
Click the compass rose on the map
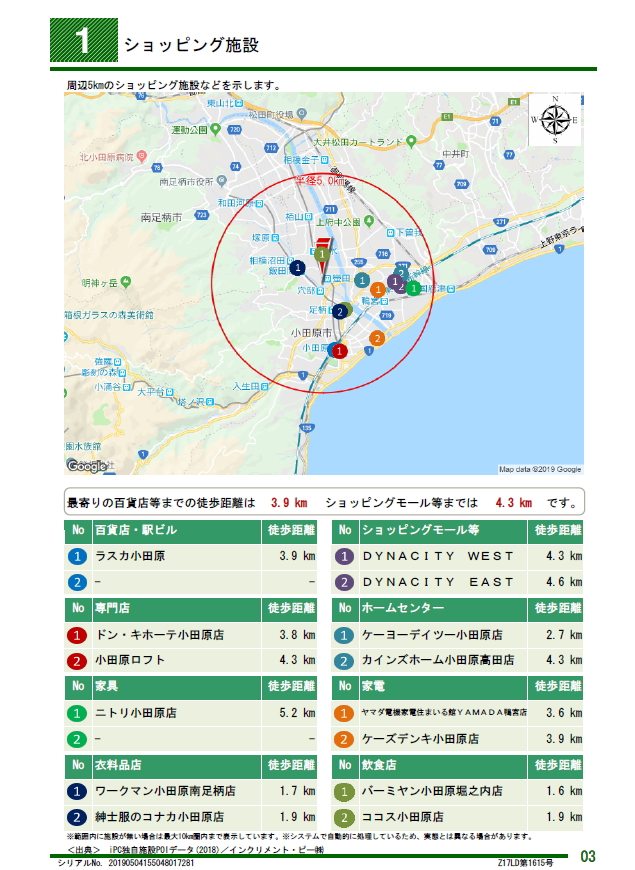tap(555, 119)
